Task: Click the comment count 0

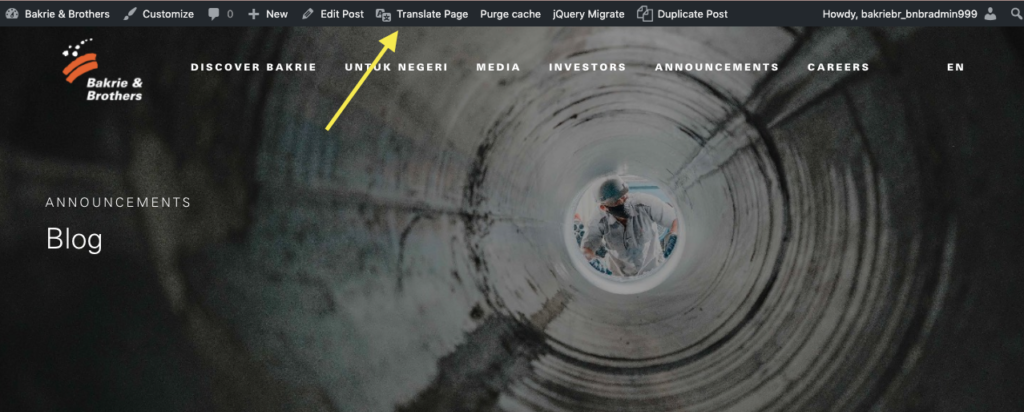Action: [x=230, y=14]
